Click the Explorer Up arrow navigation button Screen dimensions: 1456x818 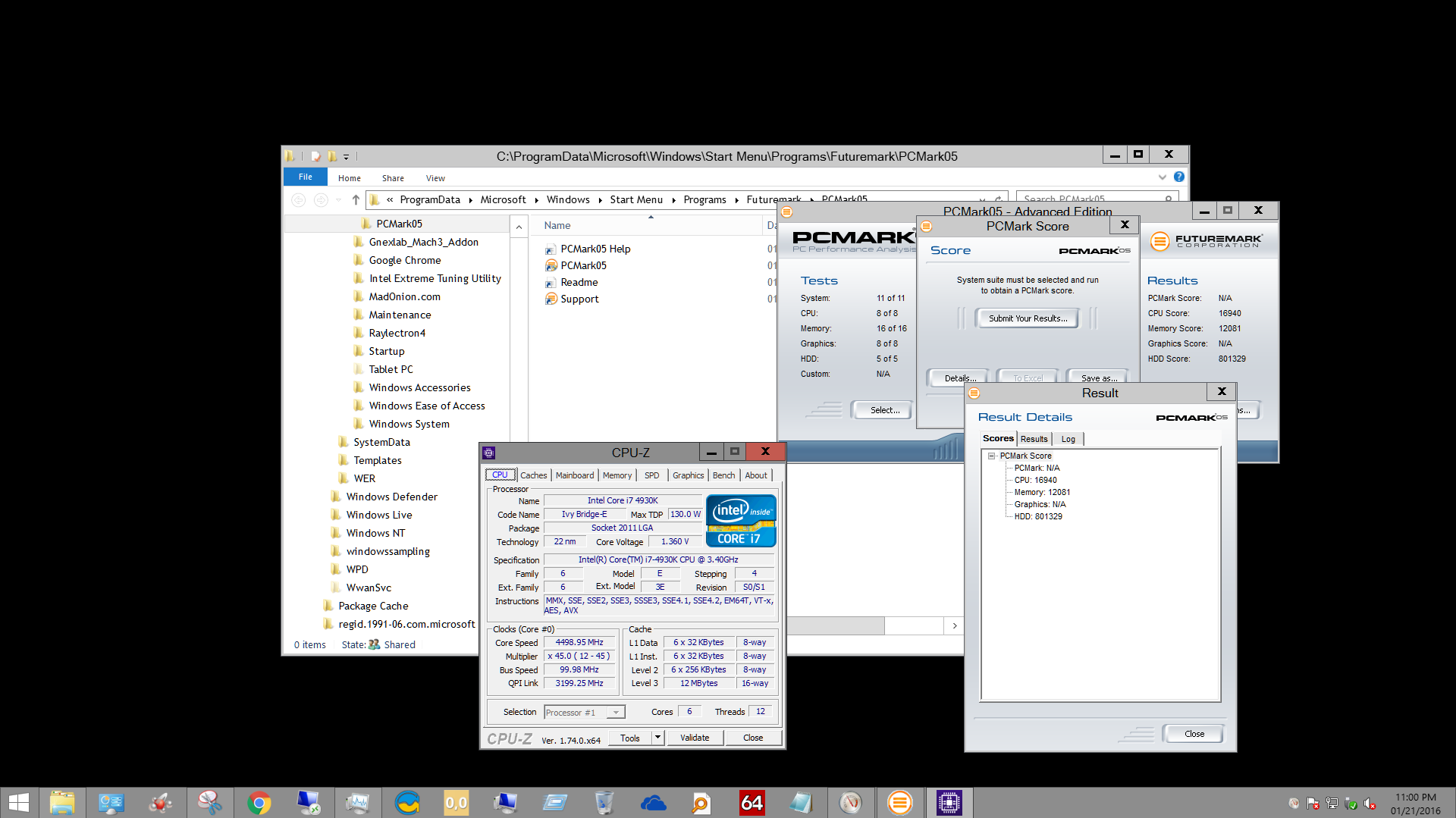(x=356, y=200)
